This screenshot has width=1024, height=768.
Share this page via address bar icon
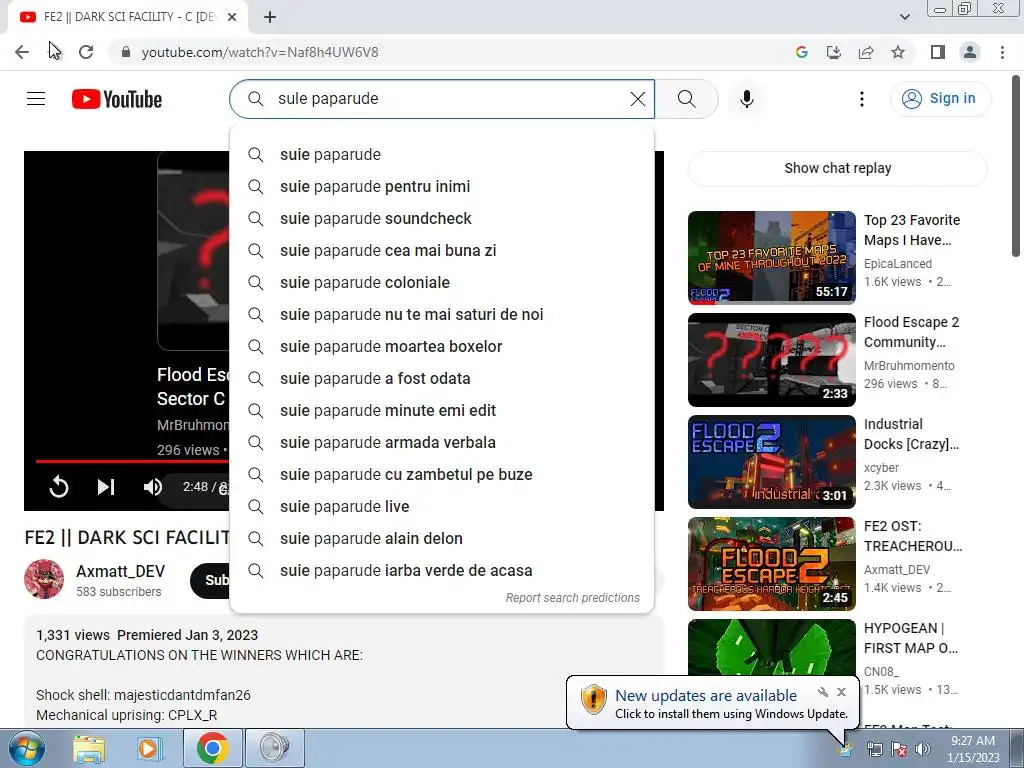866,52
